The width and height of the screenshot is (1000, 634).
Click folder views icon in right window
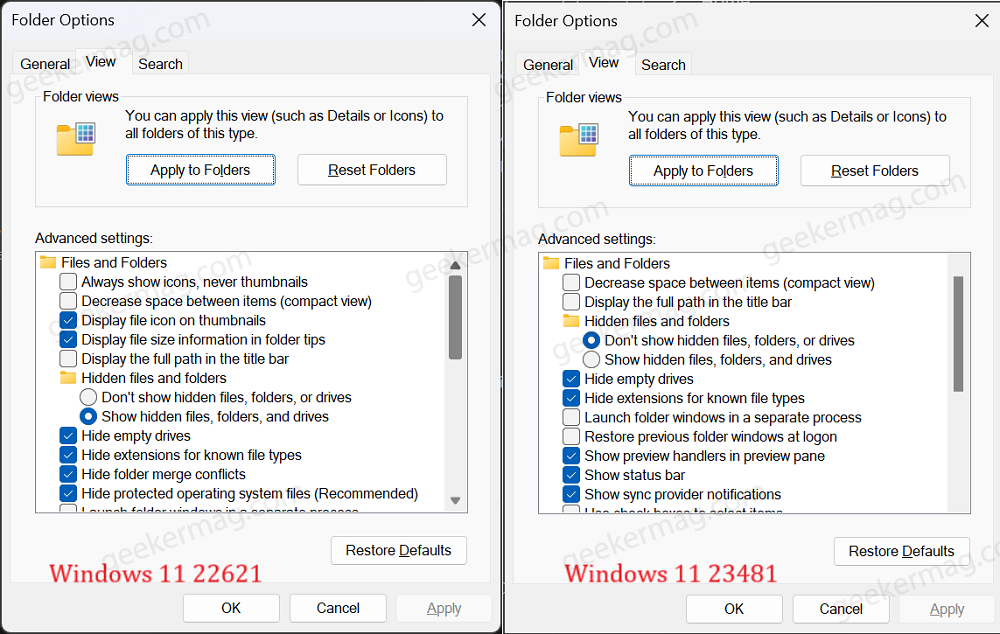(578, 140)
